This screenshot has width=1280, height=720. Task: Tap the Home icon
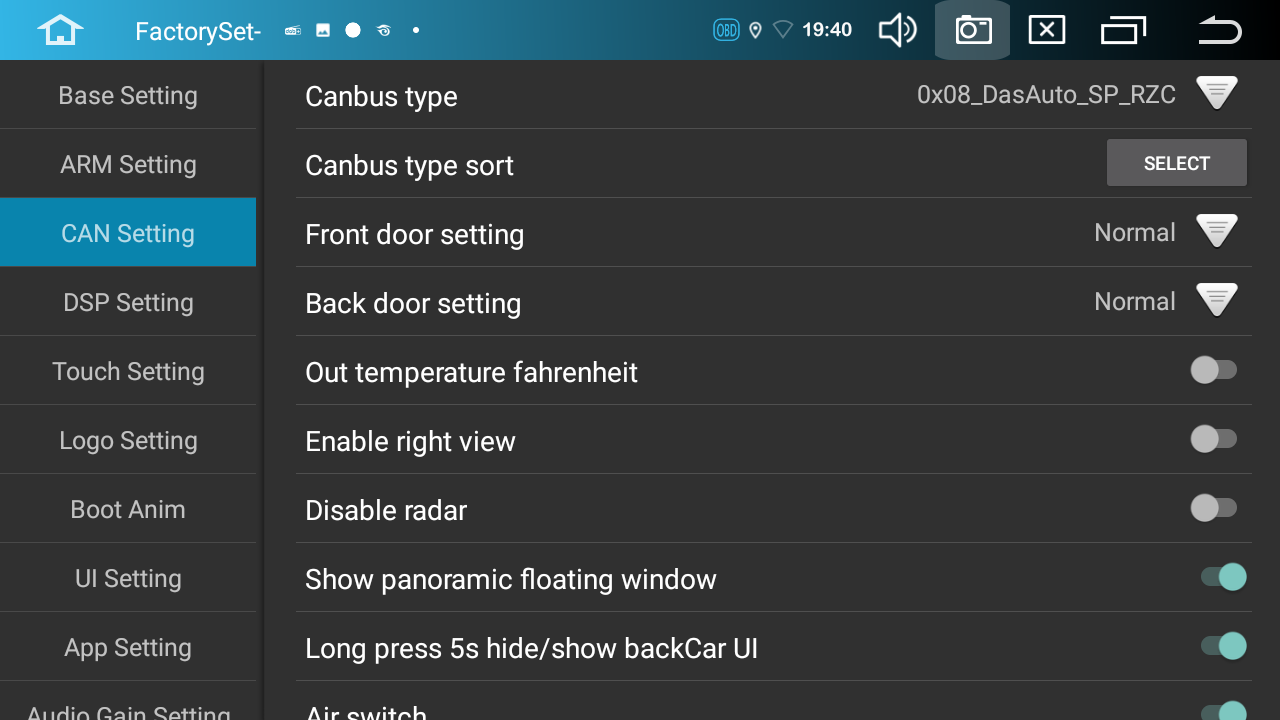pos(60,30)
